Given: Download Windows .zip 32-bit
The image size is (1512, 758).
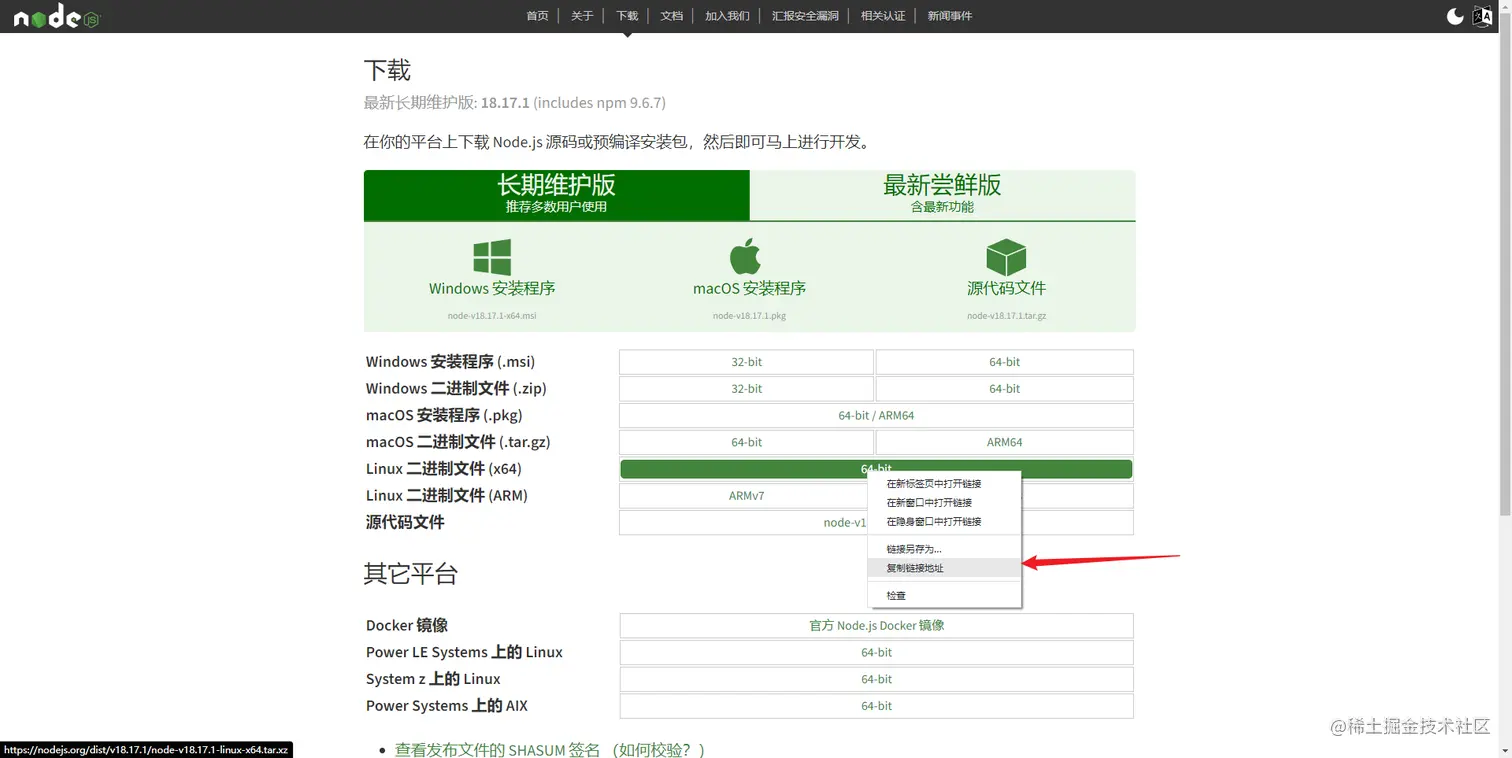Looking at the screenshot, I should point(746,389).
